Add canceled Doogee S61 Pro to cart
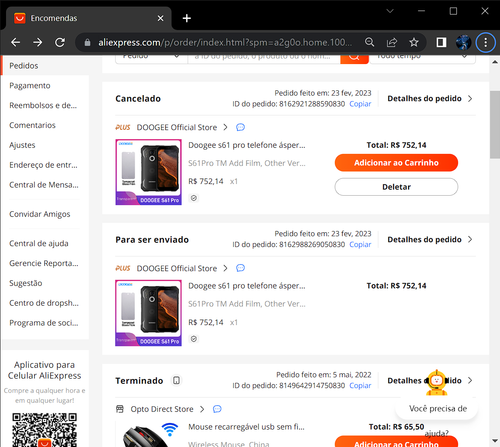This screenshot has height=447, width=500. pos(396,163)
